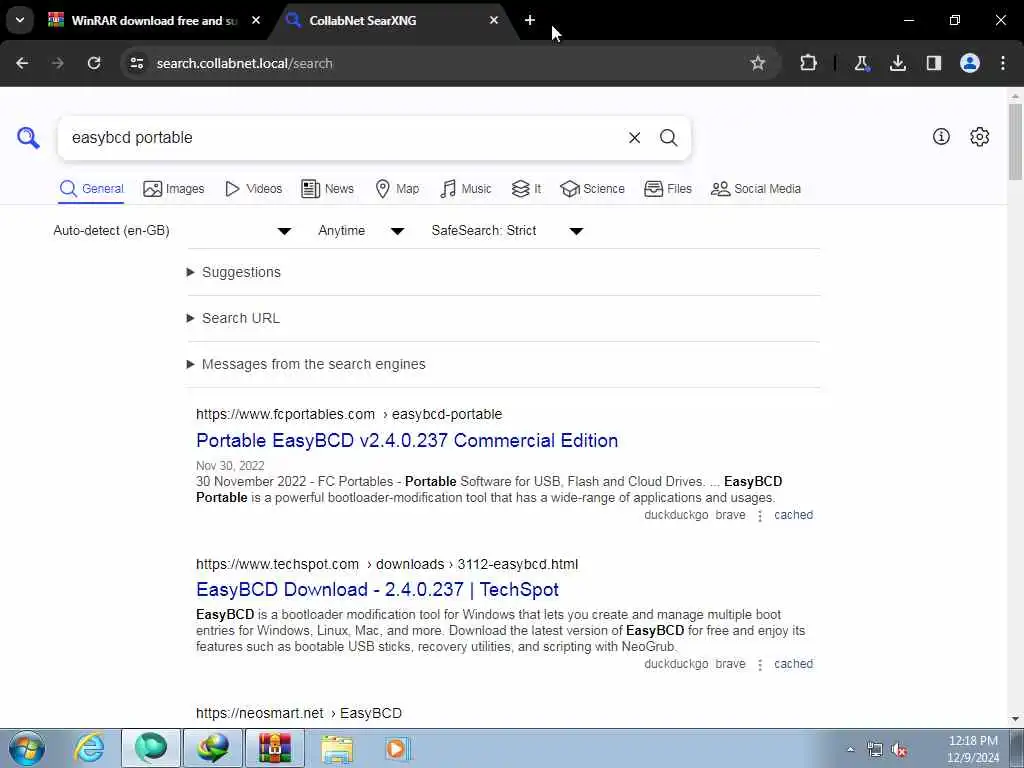Reload the current page

pyautogui.click(x=94, y=63)
